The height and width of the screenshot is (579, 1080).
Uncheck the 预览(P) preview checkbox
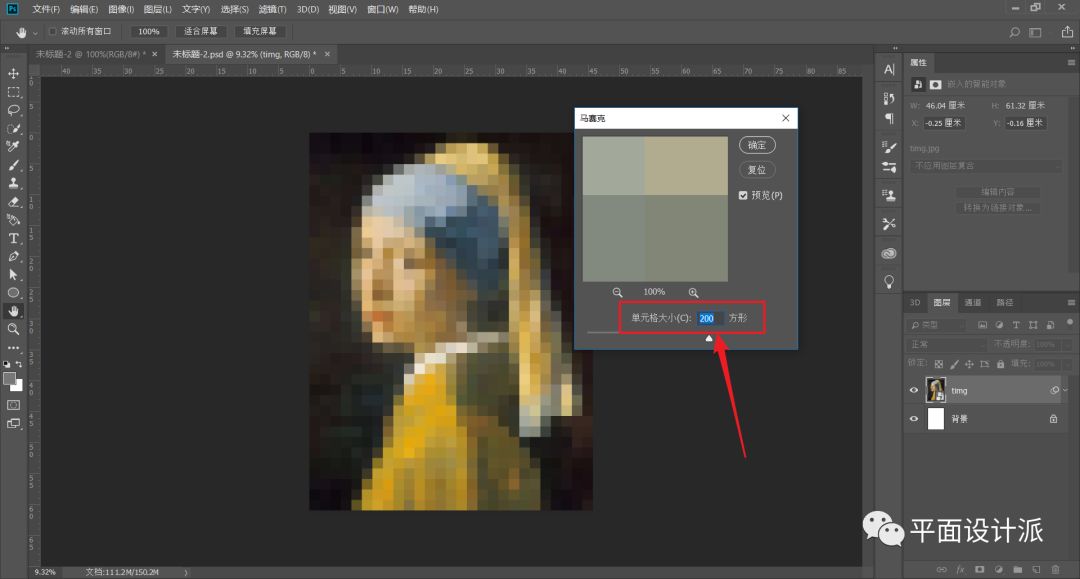[743, 195]
